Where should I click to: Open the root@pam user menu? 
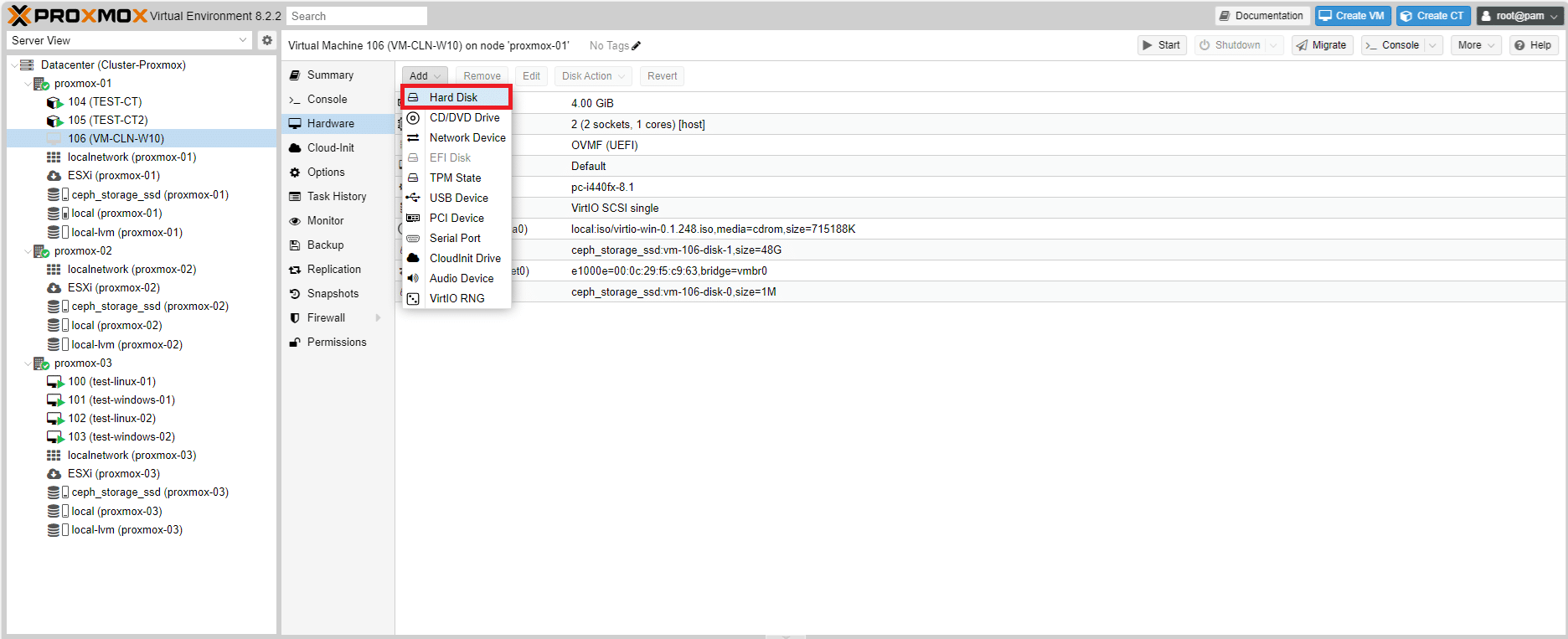click(x=1519, y=16)
